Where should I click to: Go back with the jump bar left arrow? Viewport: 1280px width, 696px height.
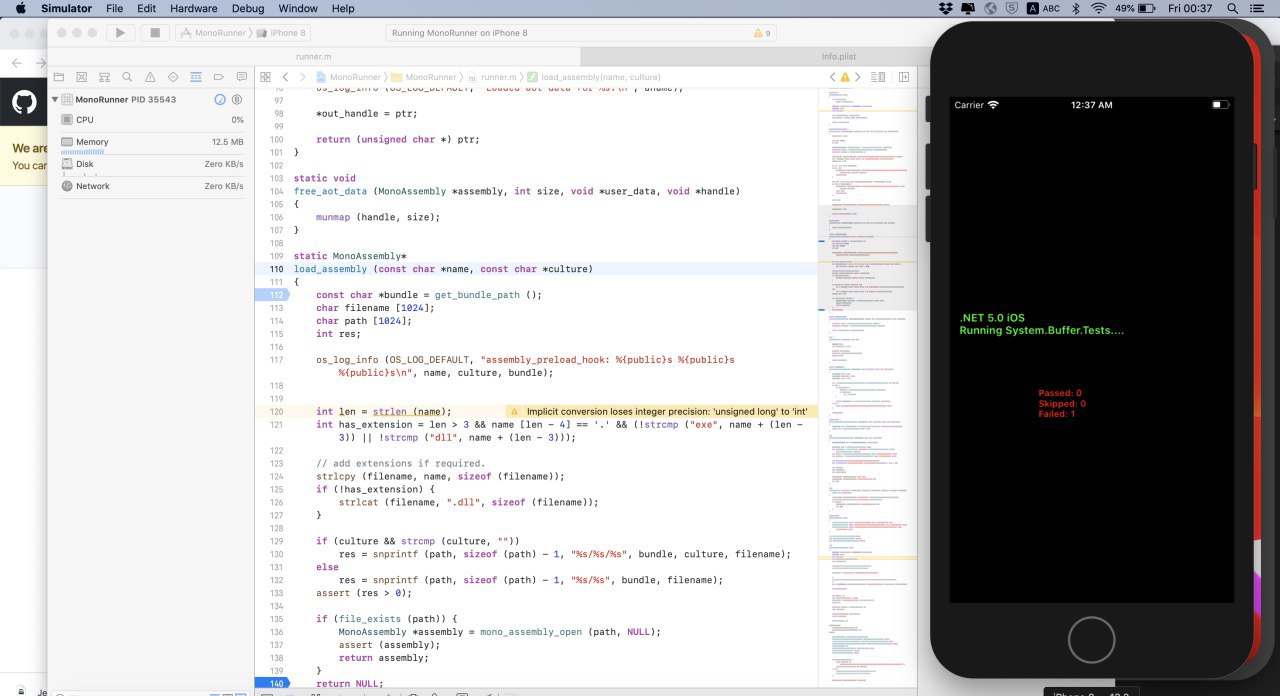(285, 77)
